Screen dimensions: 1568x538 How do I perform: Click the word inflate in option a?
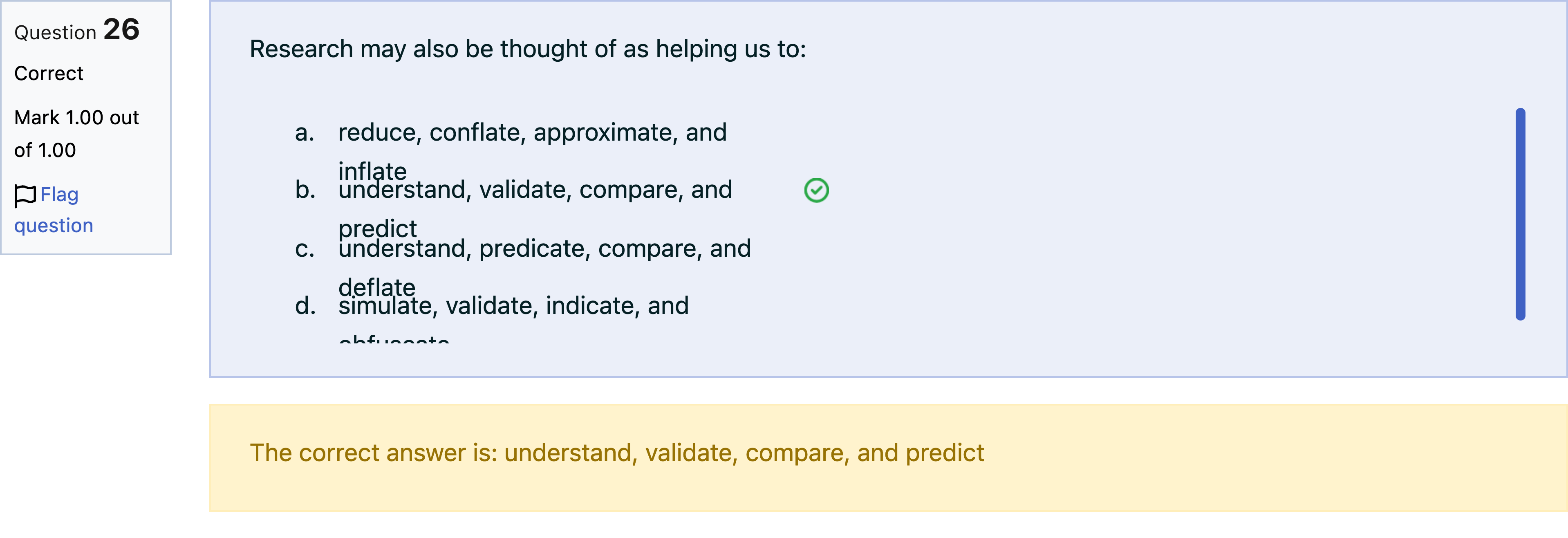coord(372,171)
